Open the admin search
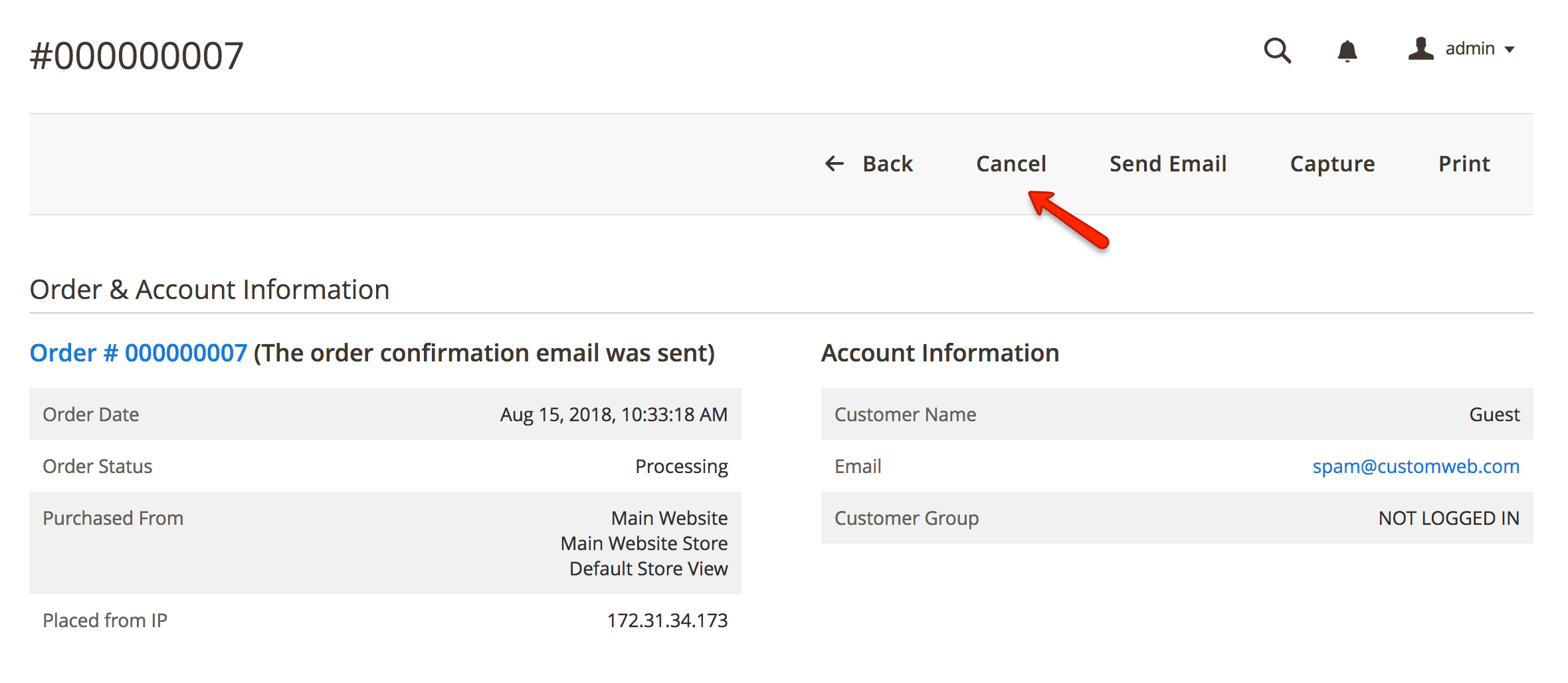 (x=1278, y=51)
